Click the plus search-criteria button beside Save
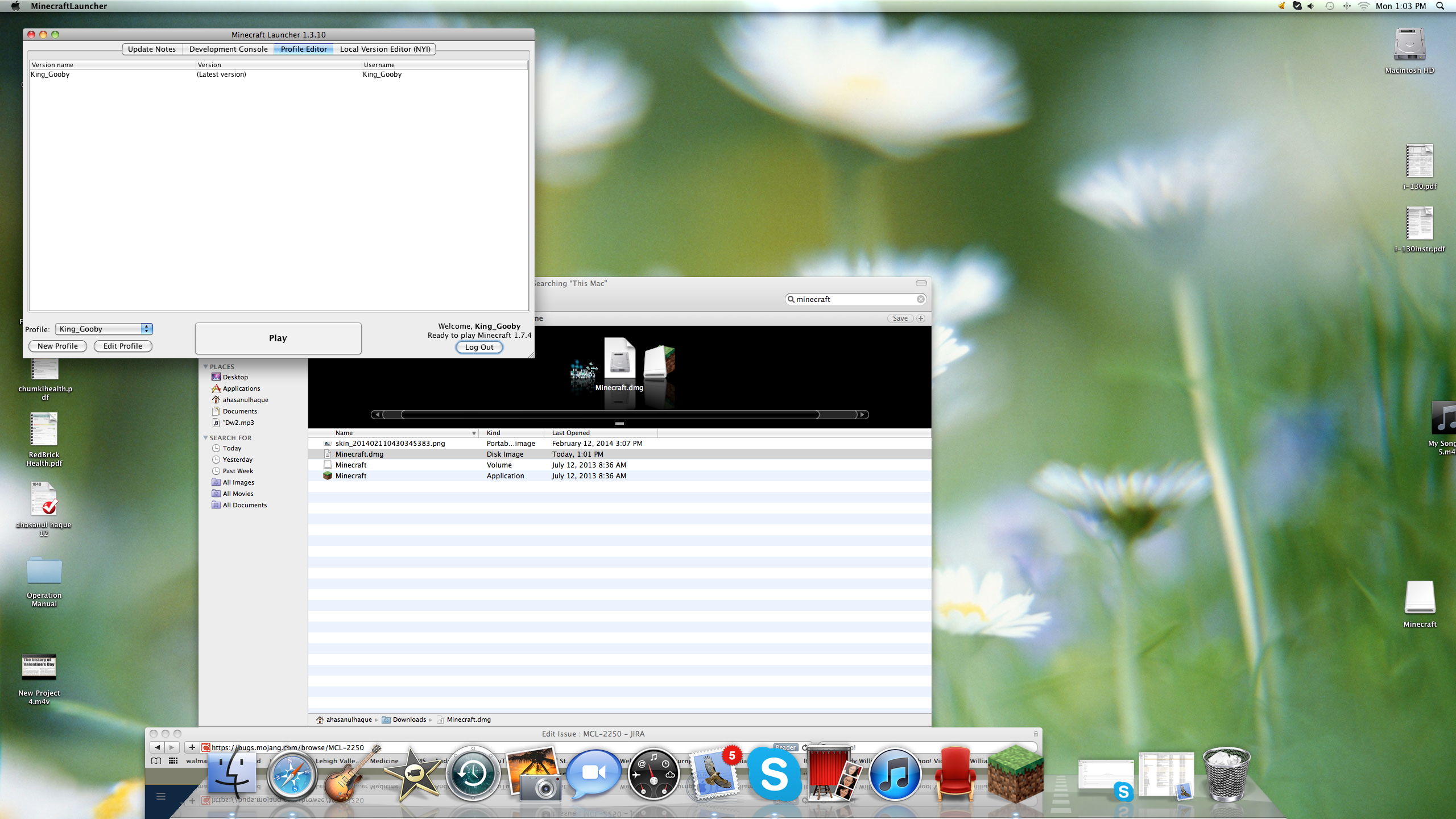The width and height of the screenshot is (1456, 819). [921, 318]
